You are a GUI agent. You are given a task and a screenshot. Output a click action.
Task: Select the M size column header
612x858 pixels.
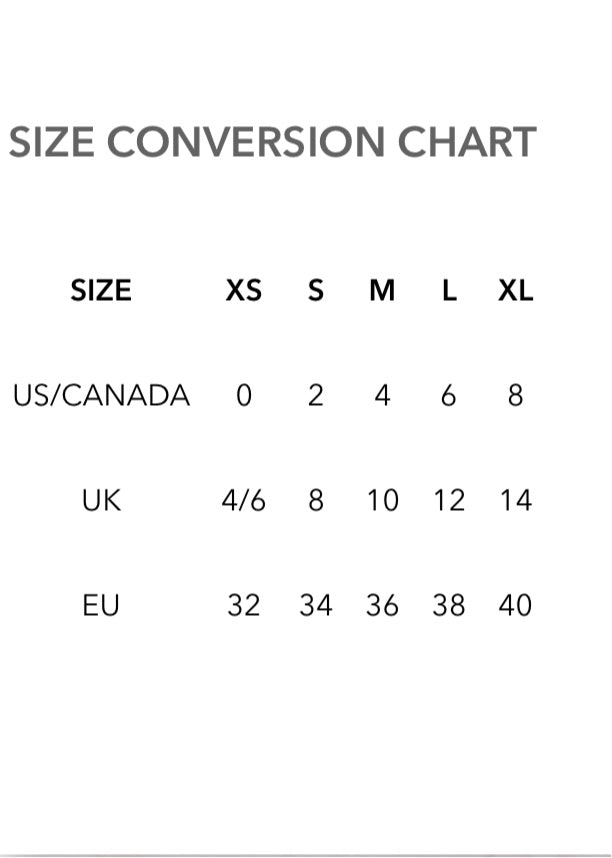pyautogui.click(x=382, y=291)
